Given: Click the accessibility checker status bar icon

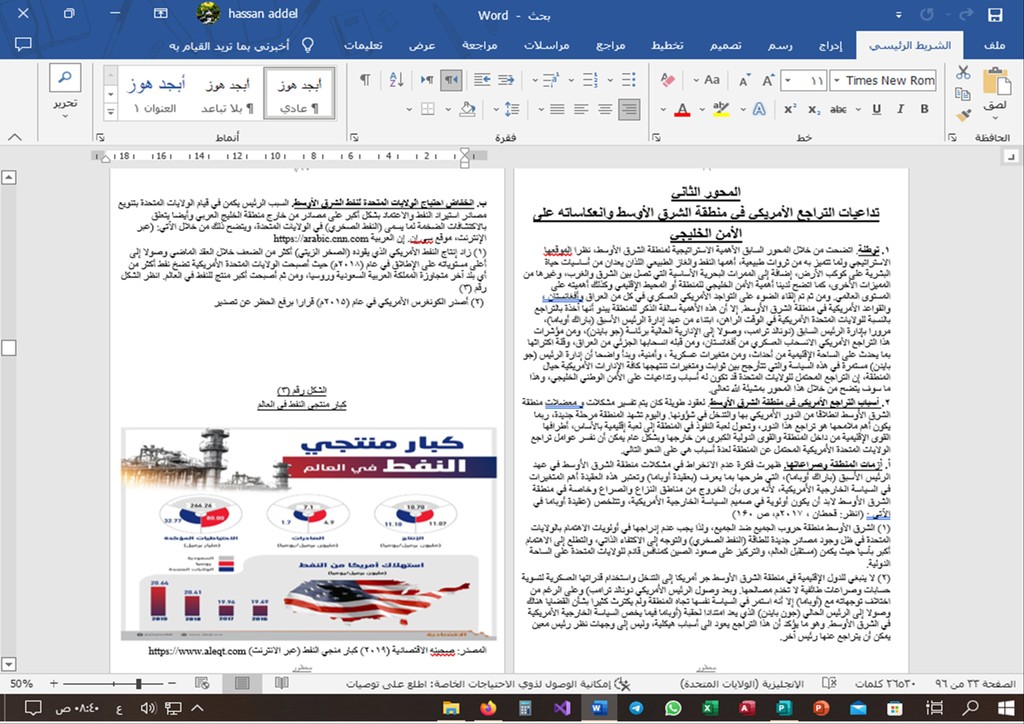Looking at the screenshot, I should [x=624, y=684].
